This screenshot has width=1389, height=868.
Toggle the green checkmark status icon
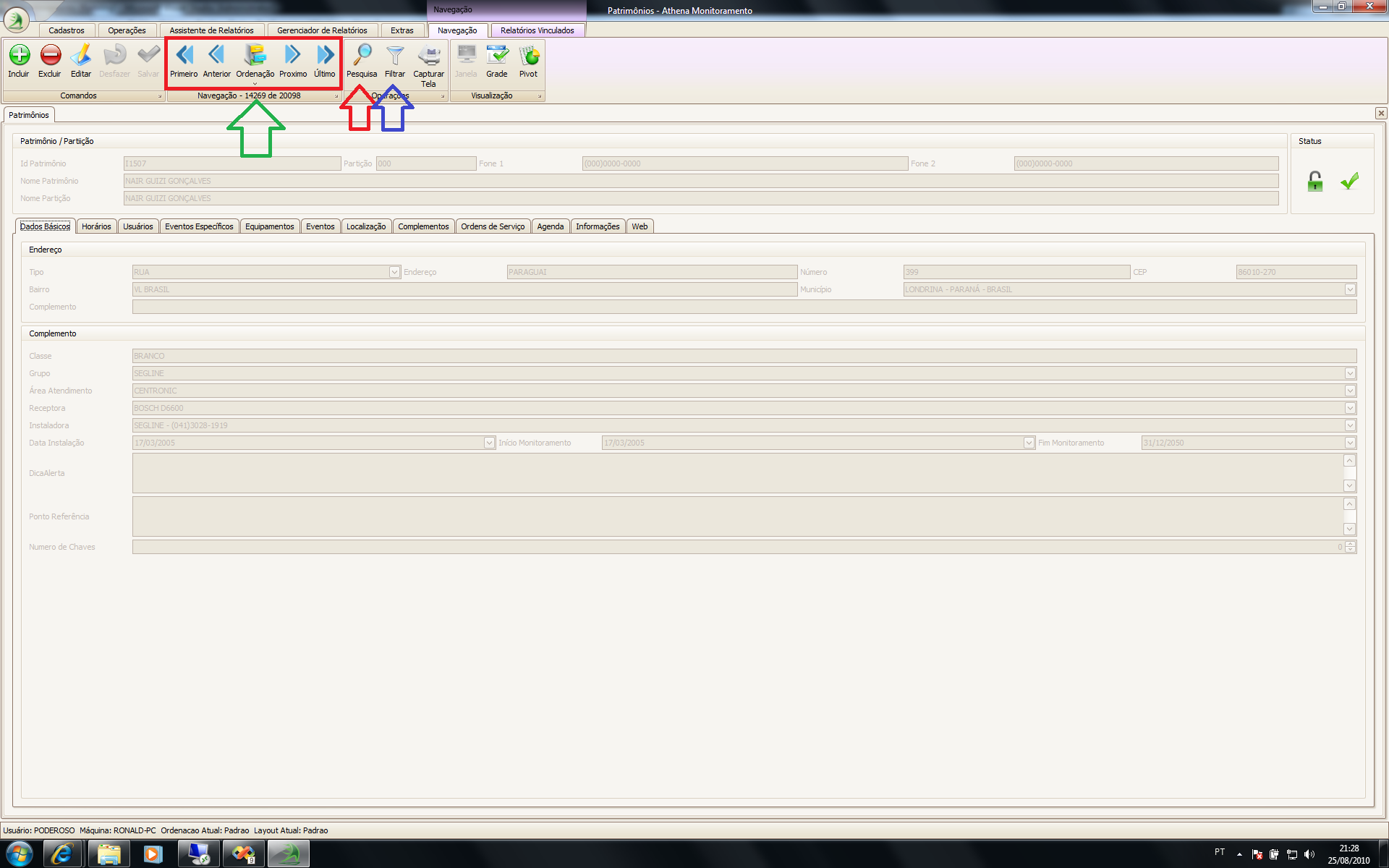point(1349,182)
